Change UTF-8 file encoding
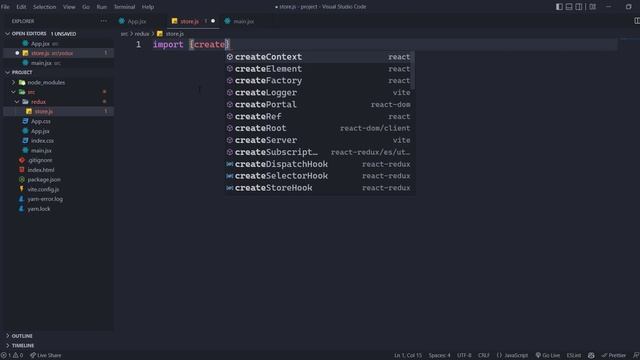 click(x=464, y=356)
